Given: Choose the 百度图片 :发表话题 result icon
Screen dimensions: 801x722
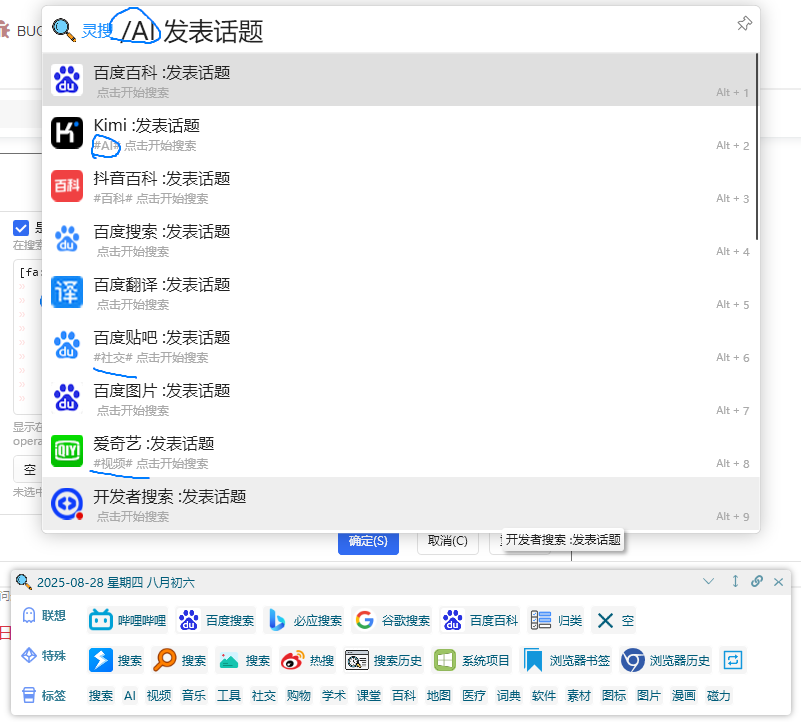Looking at the screenshot, I should tap(67, 398).
